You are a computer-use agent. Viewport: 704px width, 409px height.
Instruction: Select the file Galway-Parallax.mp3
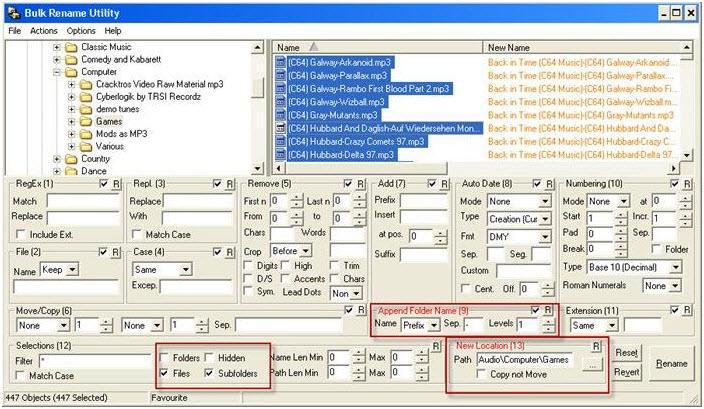337,76
